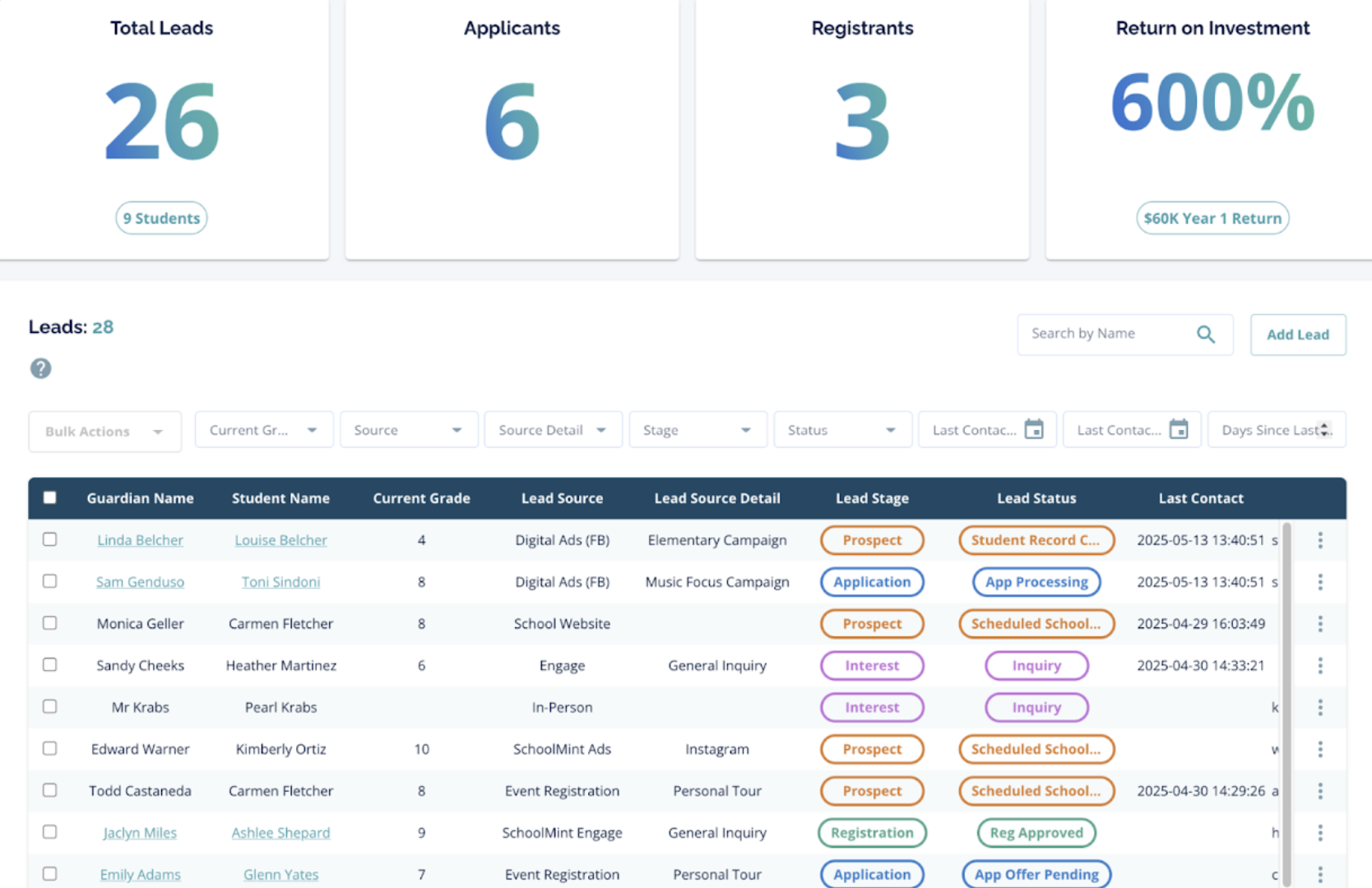Open the Bulk Actions dropdown
The image size is (1372, 888).
tap(104, 431)
